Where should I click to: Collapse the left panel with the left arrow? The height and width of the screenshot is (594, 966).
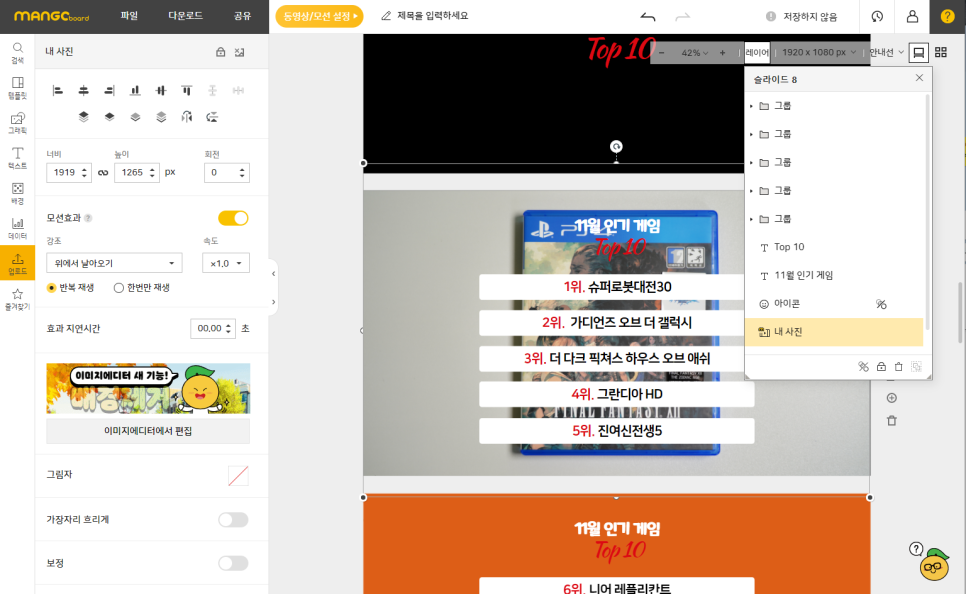(x=274, y=274)
